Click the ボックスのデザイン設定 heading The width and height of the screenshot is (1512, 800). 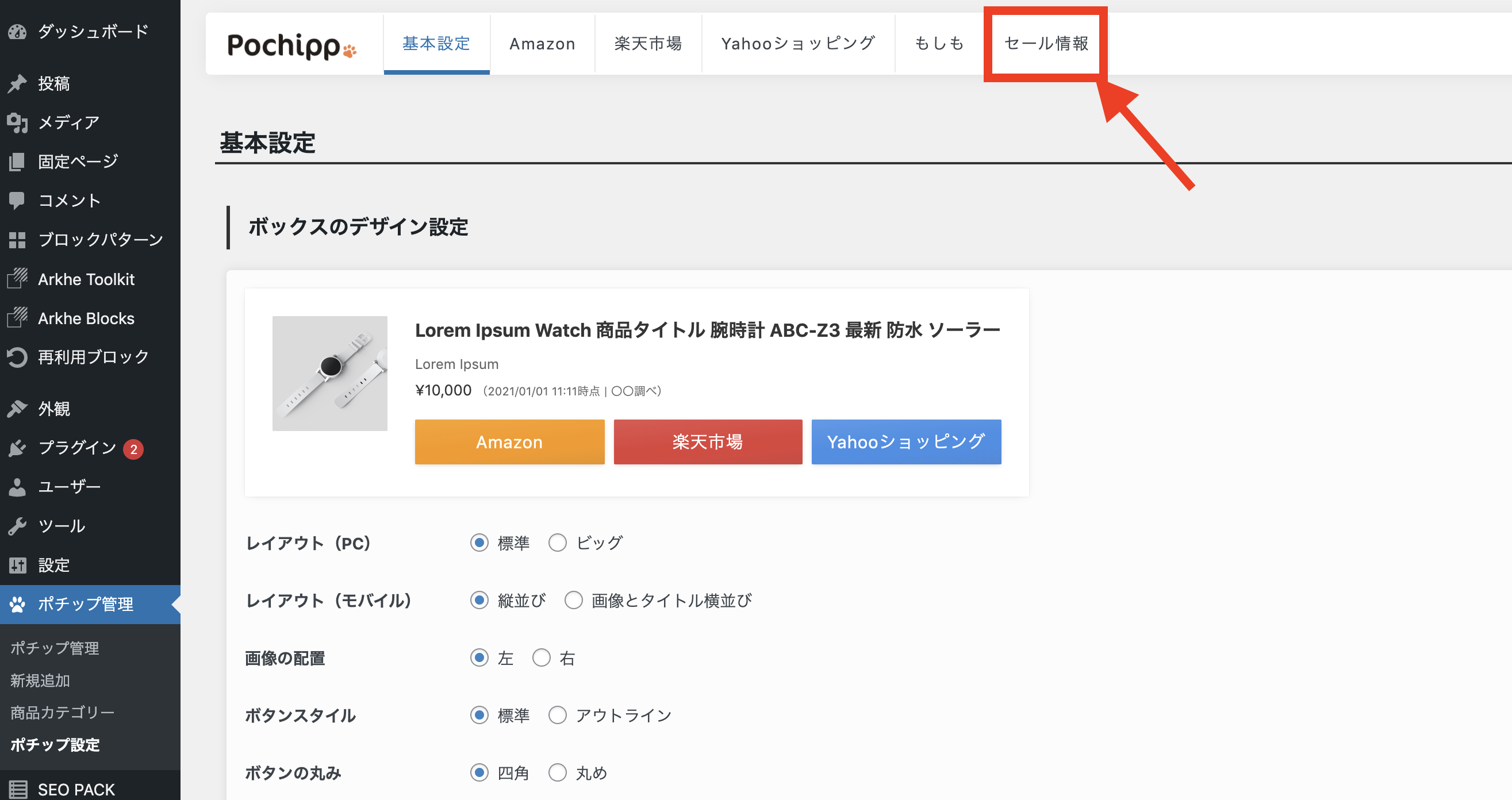[x=358, y=227]
